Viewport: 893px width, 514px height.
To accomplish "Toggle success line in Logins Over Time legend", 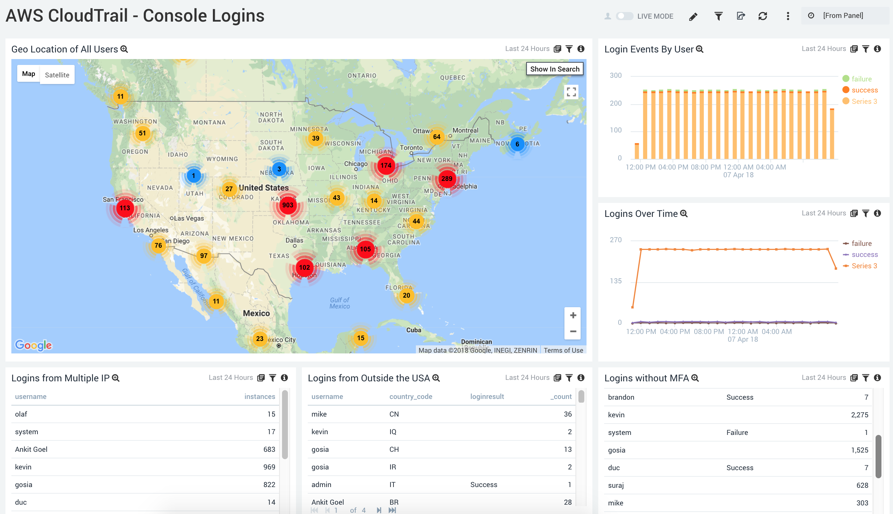I will coord(860,254).
